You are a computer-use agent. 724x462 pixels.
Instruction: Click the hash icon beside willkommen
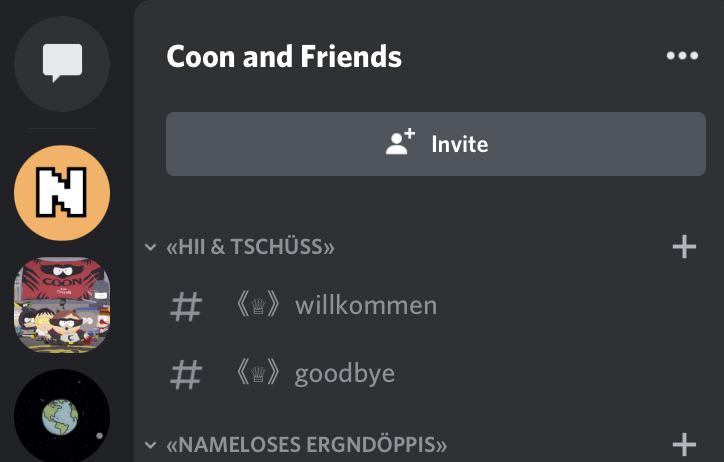[187, 306]
